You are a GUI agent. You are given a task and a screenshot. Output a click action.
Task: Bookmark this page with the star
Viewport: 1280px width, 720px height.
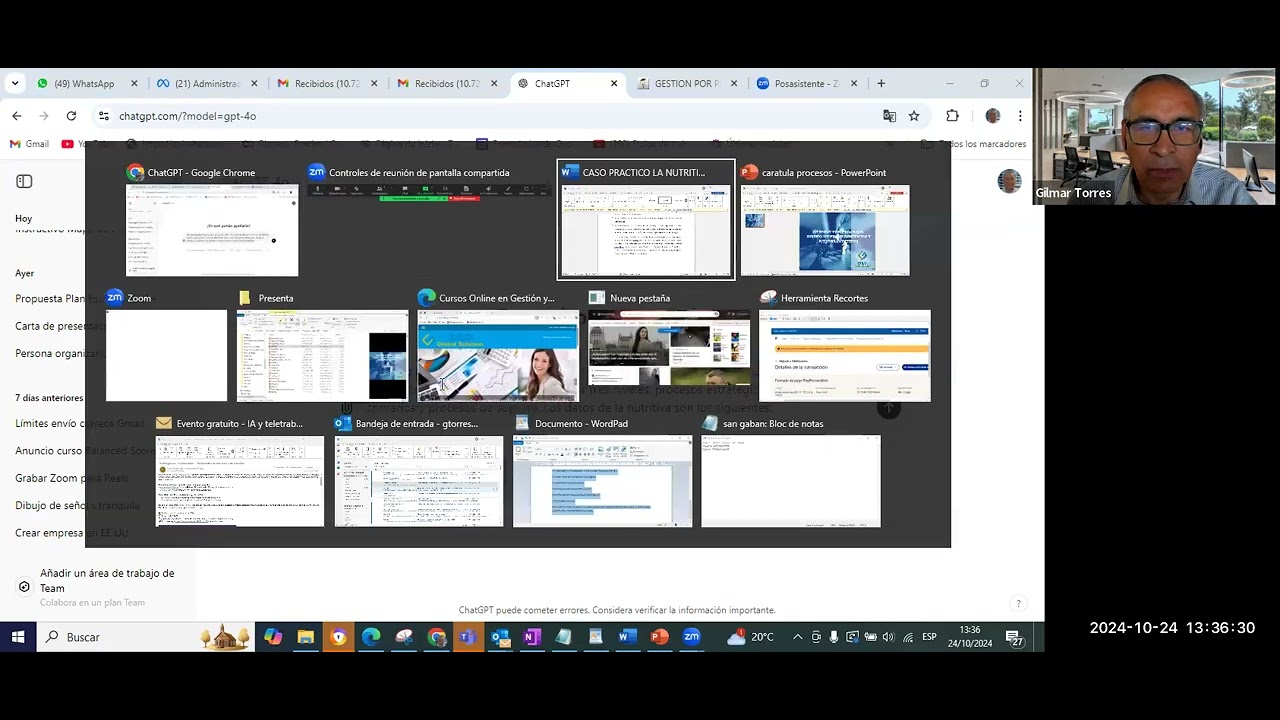(x=914, y=116)
